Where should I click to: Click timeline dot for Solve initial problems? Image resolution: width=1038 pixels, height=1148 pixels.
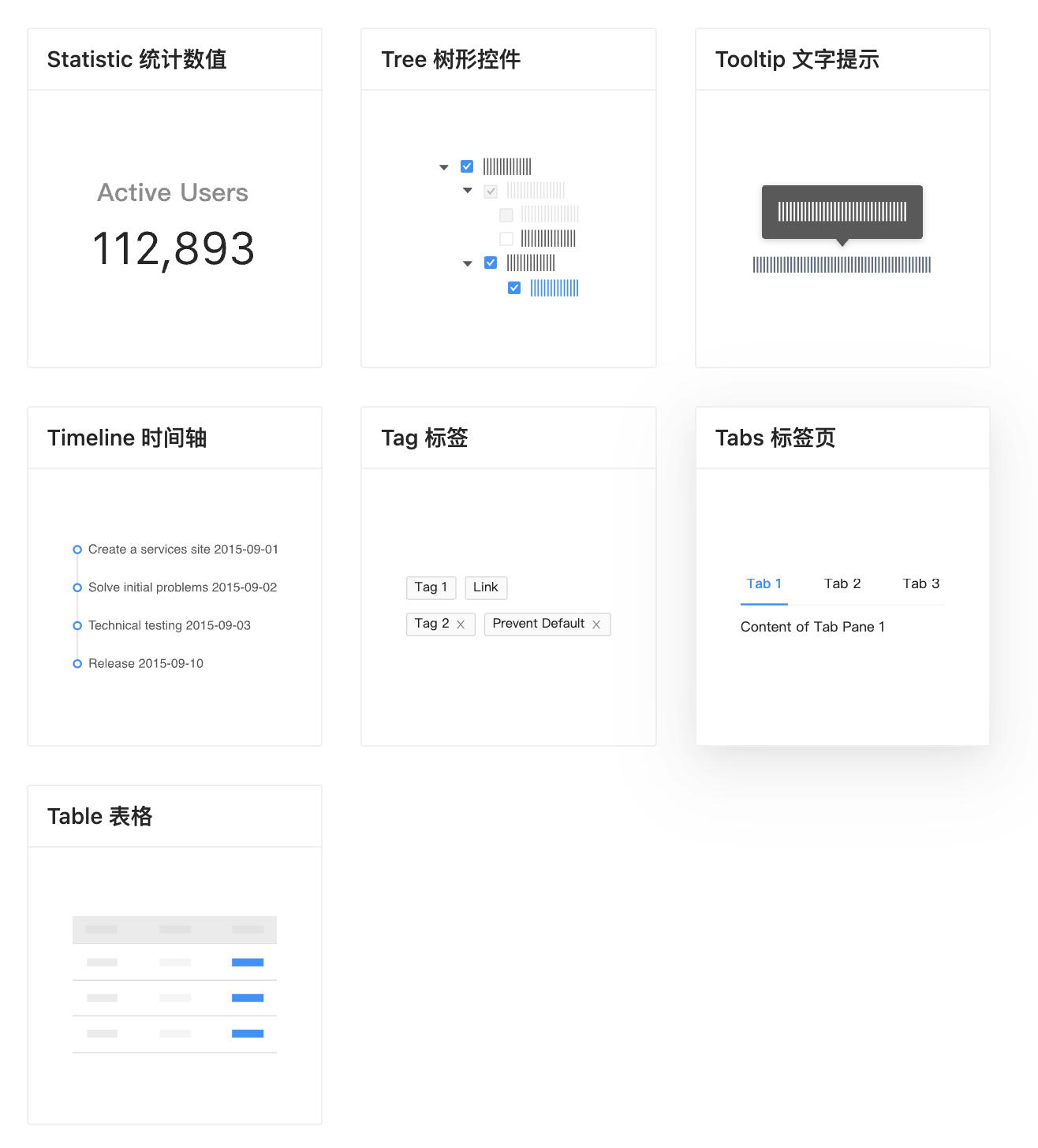(77, 587)
